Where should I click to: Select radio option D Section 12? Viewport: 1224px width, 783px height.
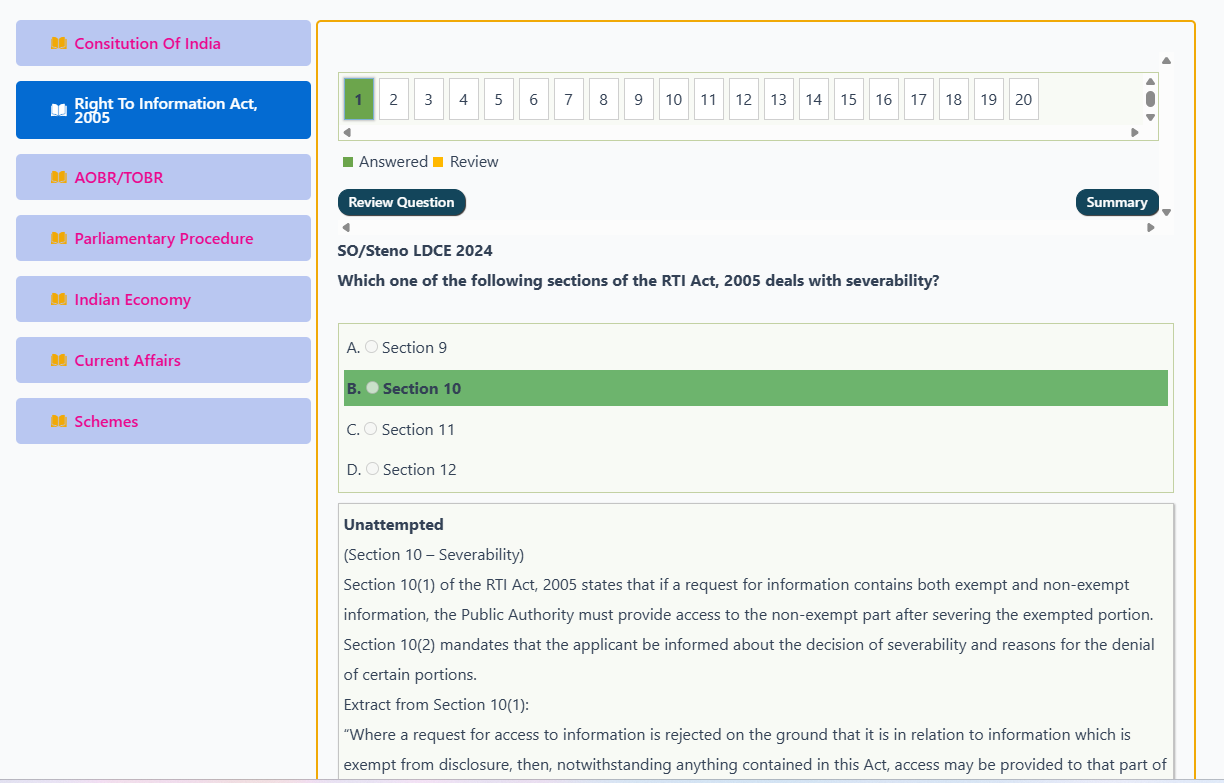[x=373, y=469]
